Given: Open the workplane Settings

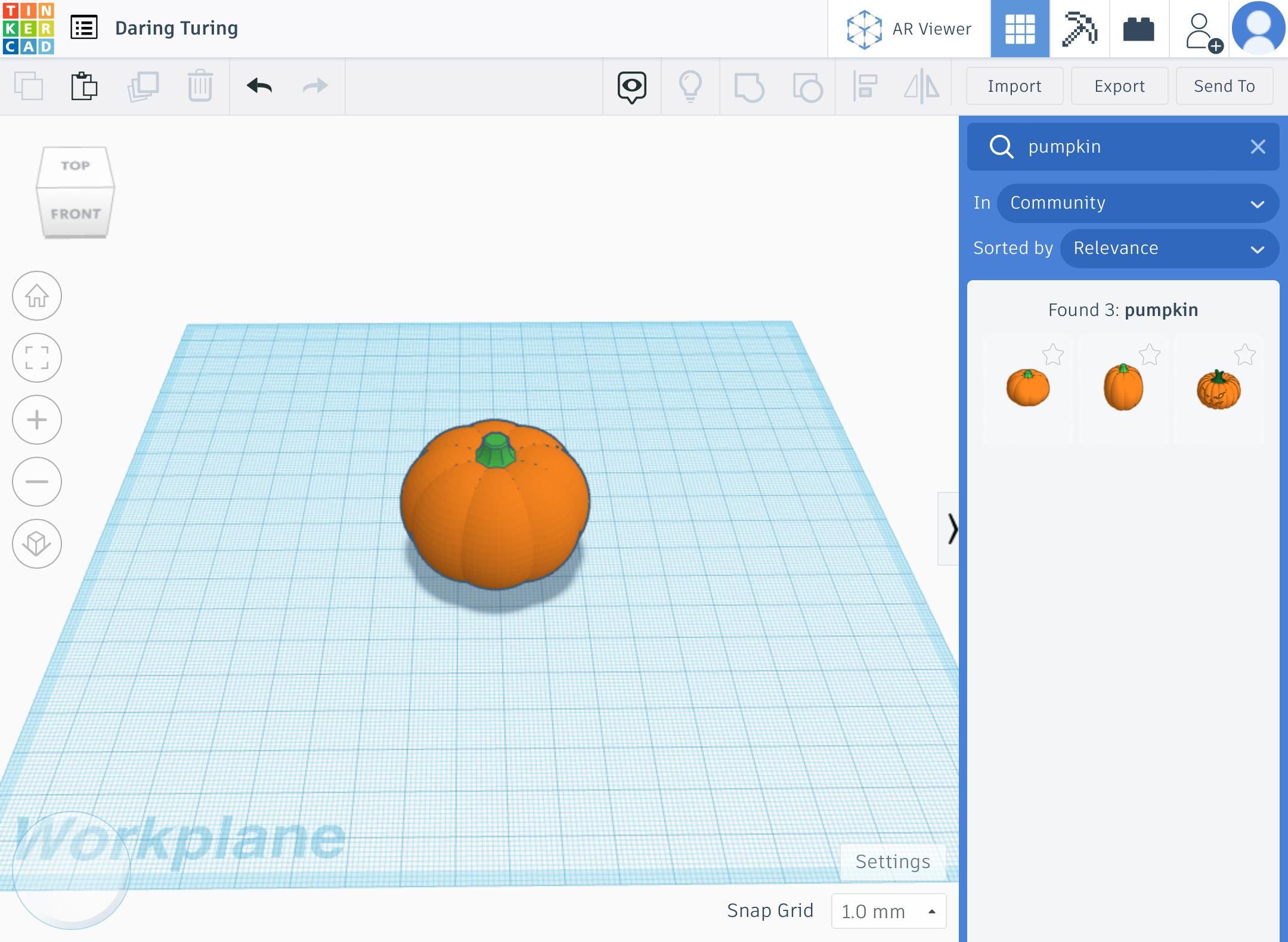Looking at the screenshot, I should pyautogui.click(x=893, y=861).
